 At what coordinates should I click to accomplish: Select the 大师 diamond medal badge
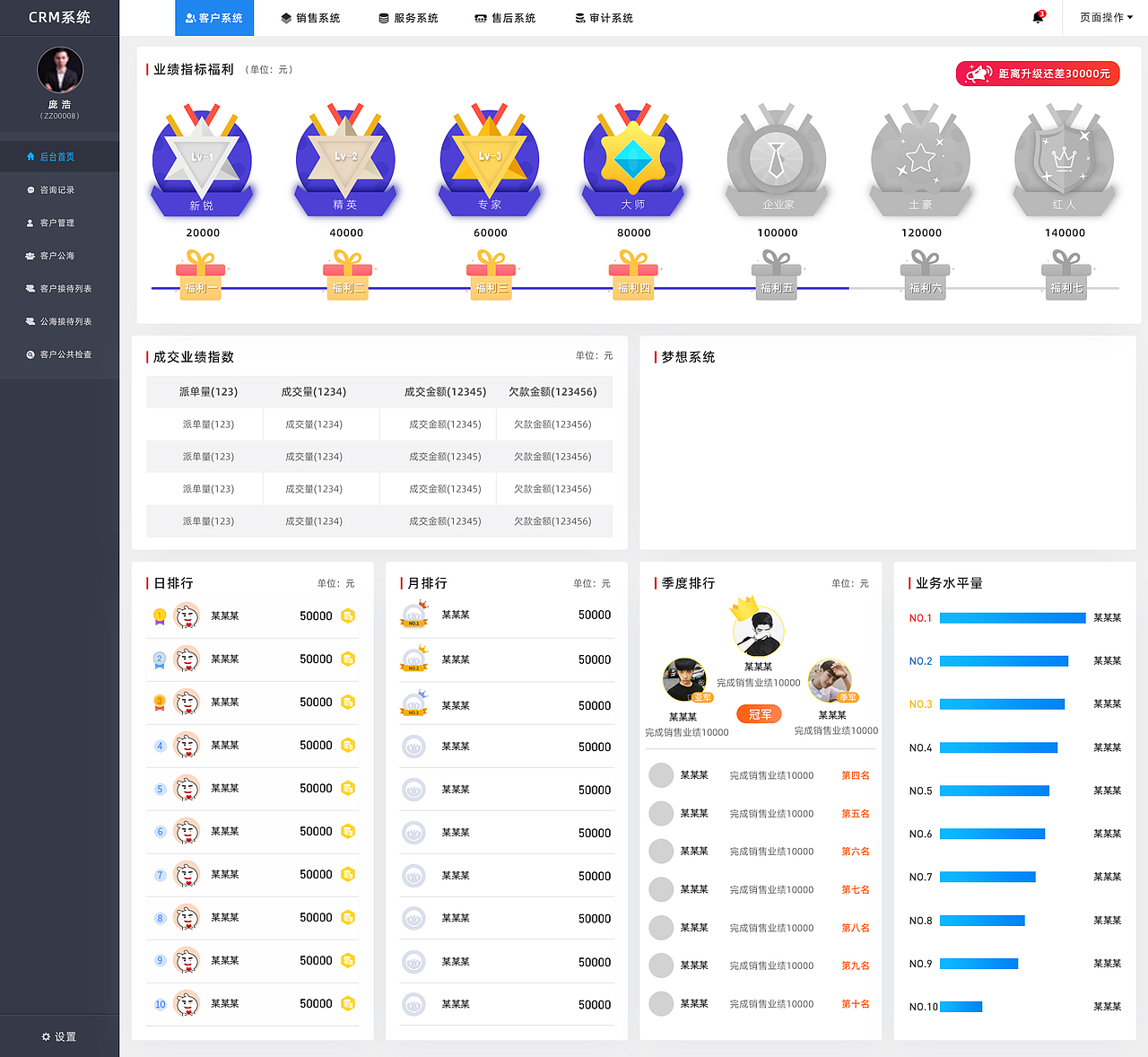[x=633, y=161]
